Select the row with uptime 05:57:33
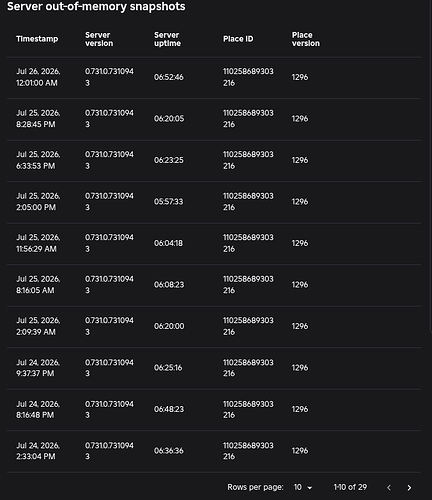This screenshot has width=432, height=500. pyautogui.click(x=214, y=202)
